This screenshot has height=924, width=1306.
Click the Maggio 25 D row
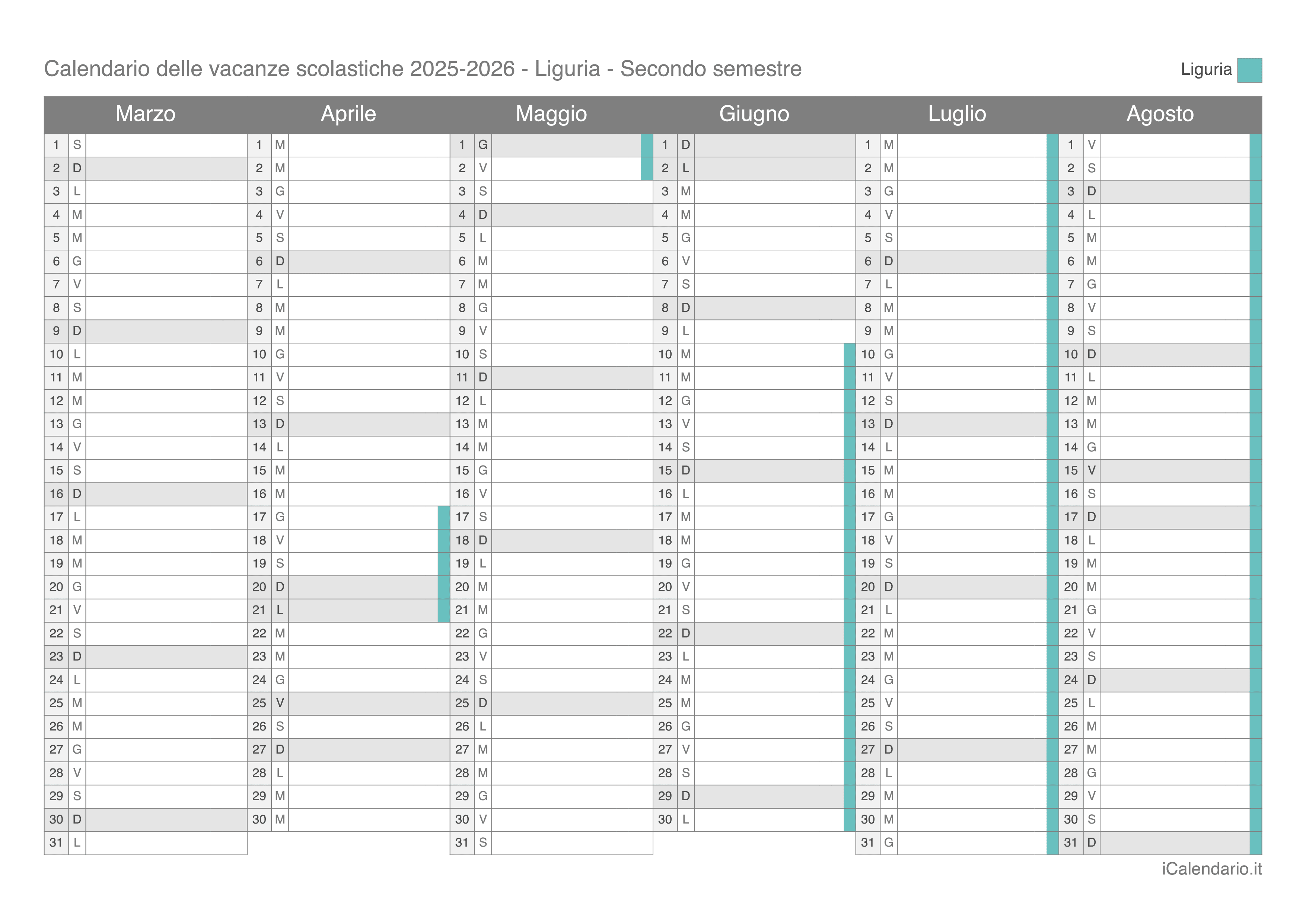coord(551,703)
